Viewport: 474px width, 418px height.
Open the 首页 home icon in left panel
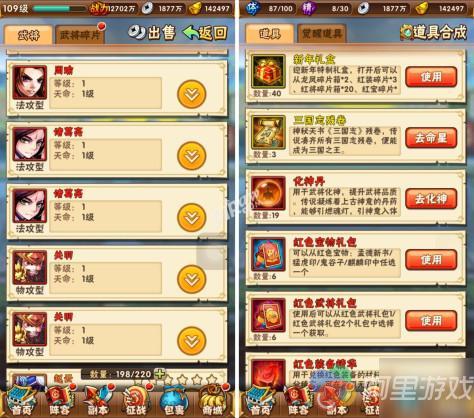[21, 400]
